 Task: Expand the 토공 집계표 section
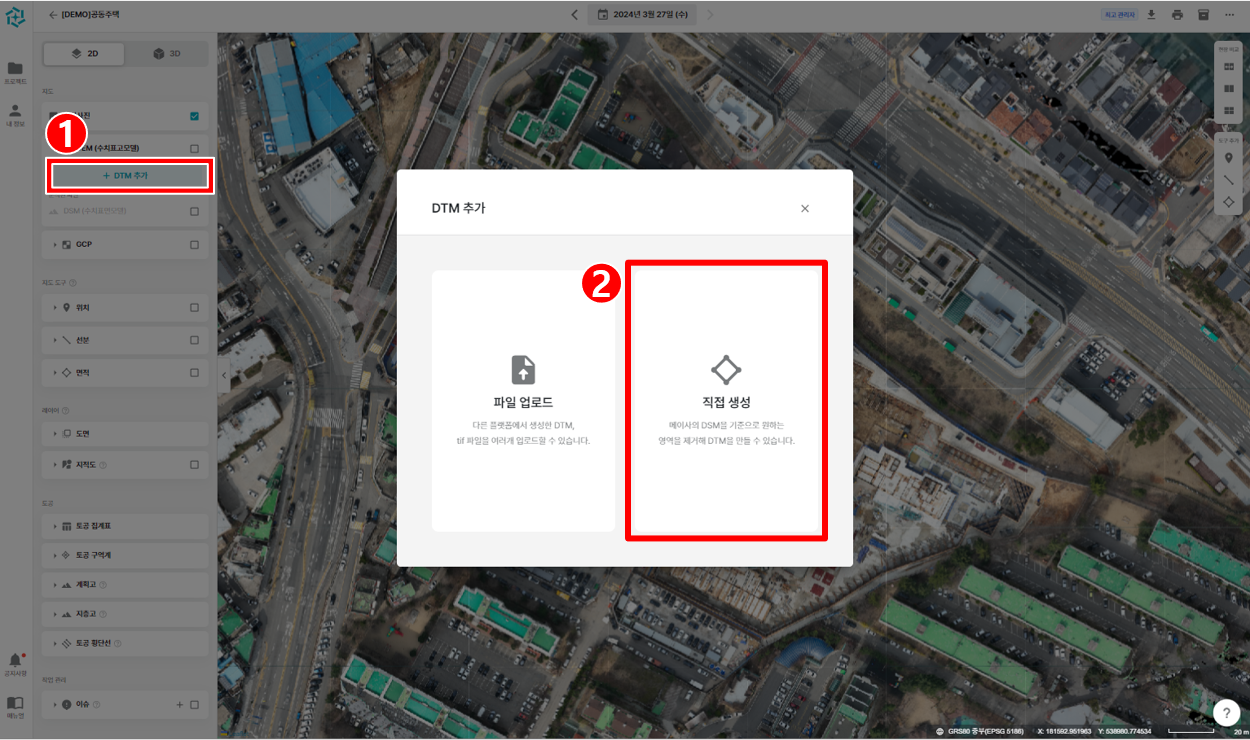(x=54, y=526)
